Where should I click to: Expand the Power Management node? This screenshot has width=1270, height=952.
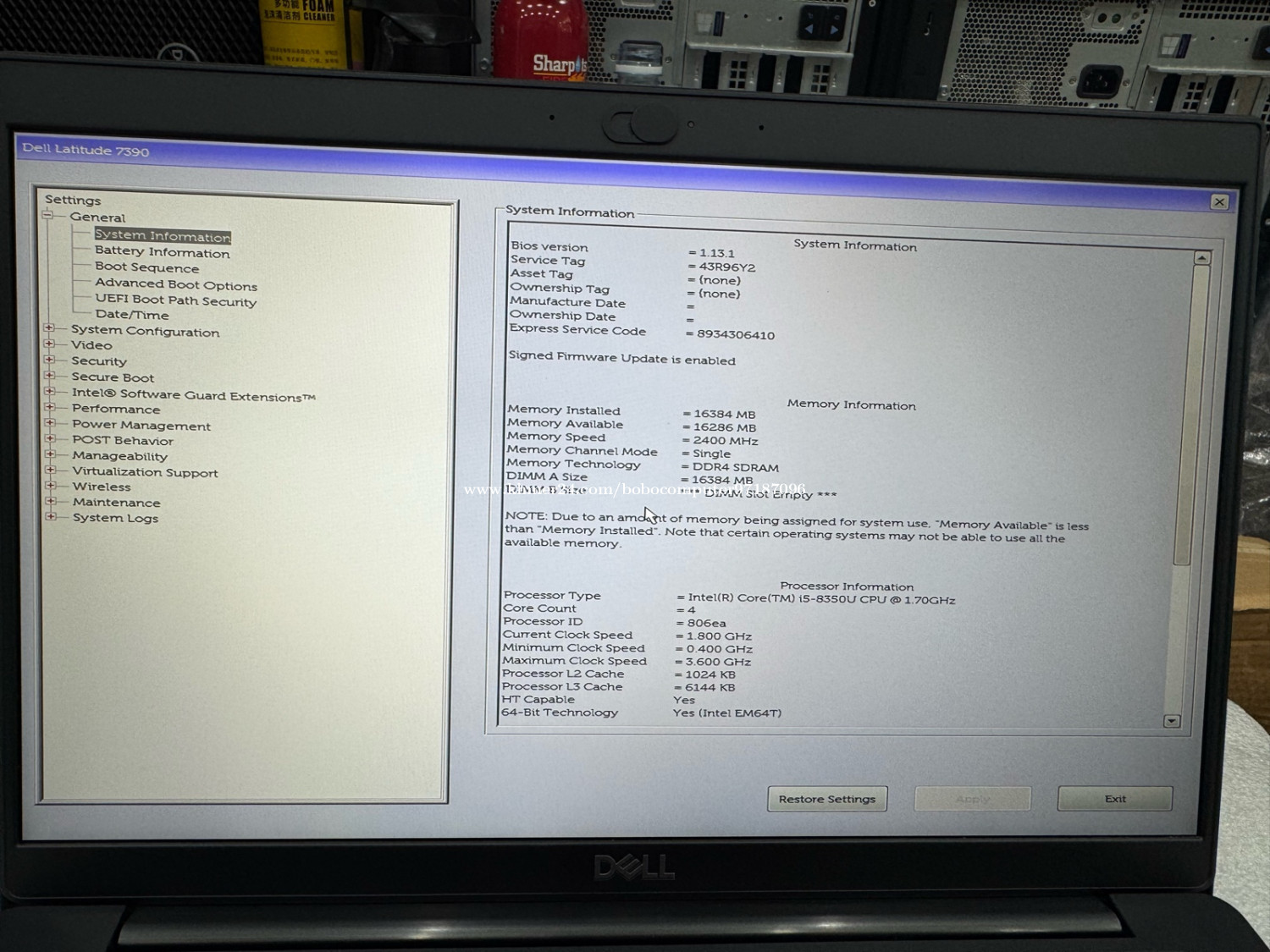50,424
